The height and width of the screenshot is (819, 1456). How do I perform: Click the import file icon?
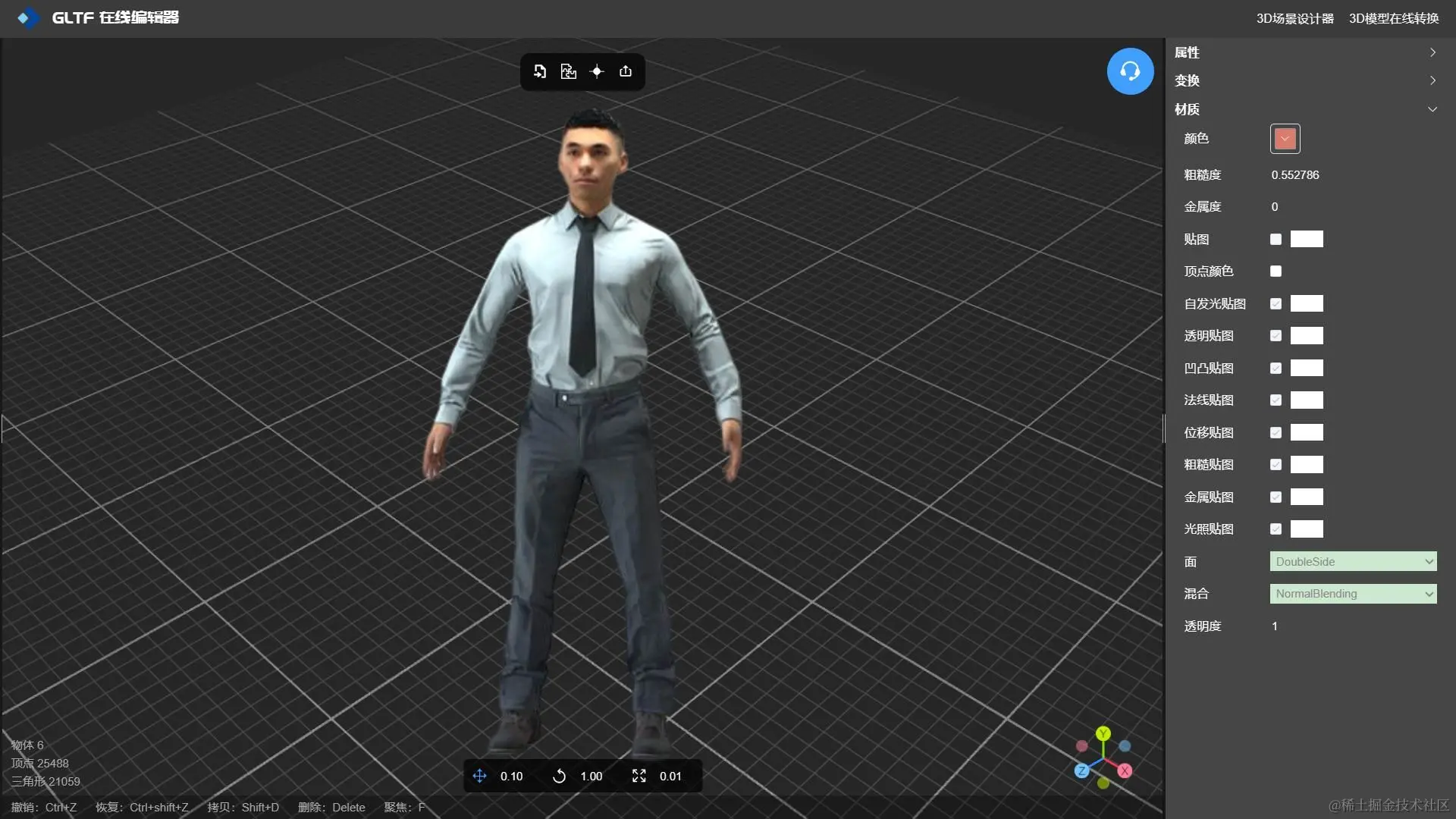(x=540, y=71)
